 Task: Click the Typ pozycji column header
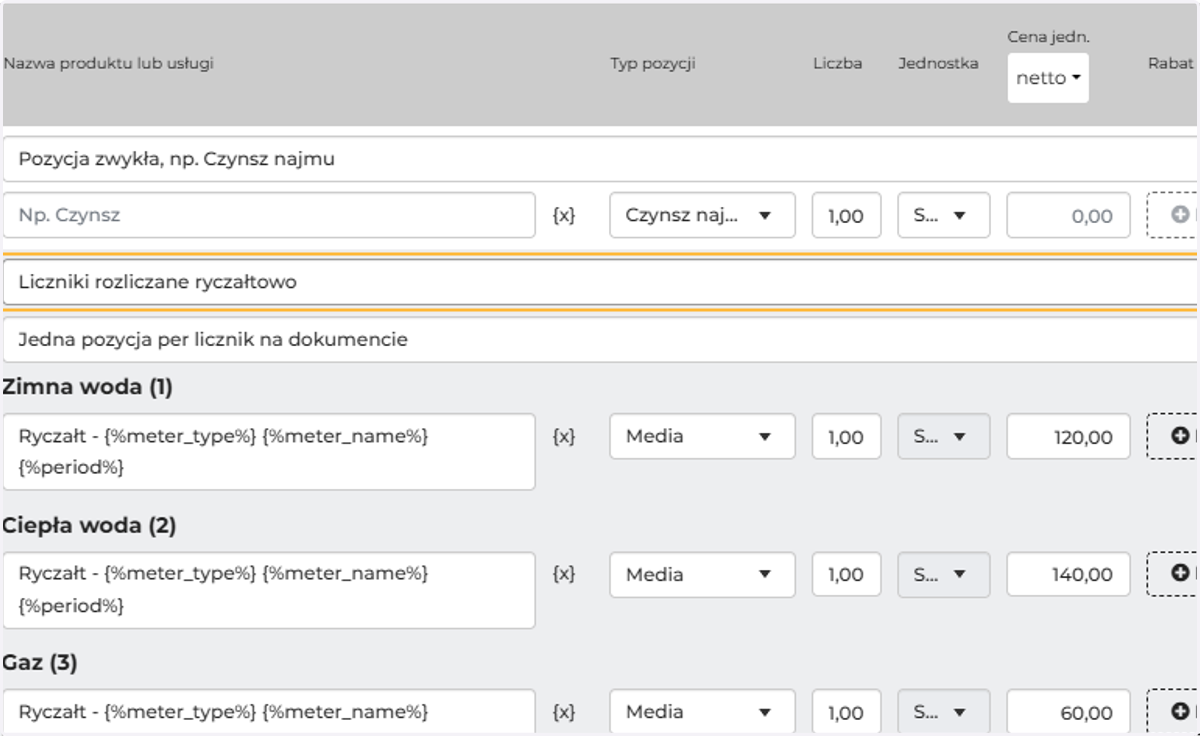tap(653, 64)
